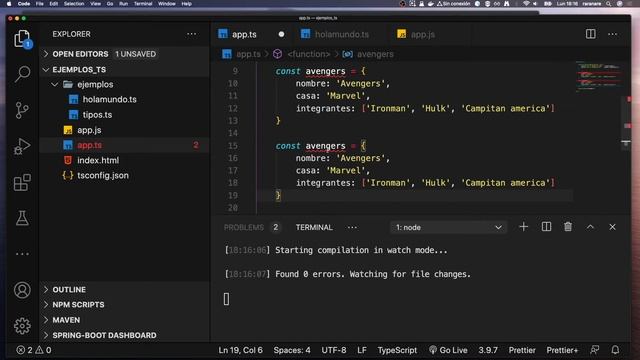Image resolution: width=640 pixels, height=360 pixels.
Task: Open app.js in the explorer tree
Action: 124,130
